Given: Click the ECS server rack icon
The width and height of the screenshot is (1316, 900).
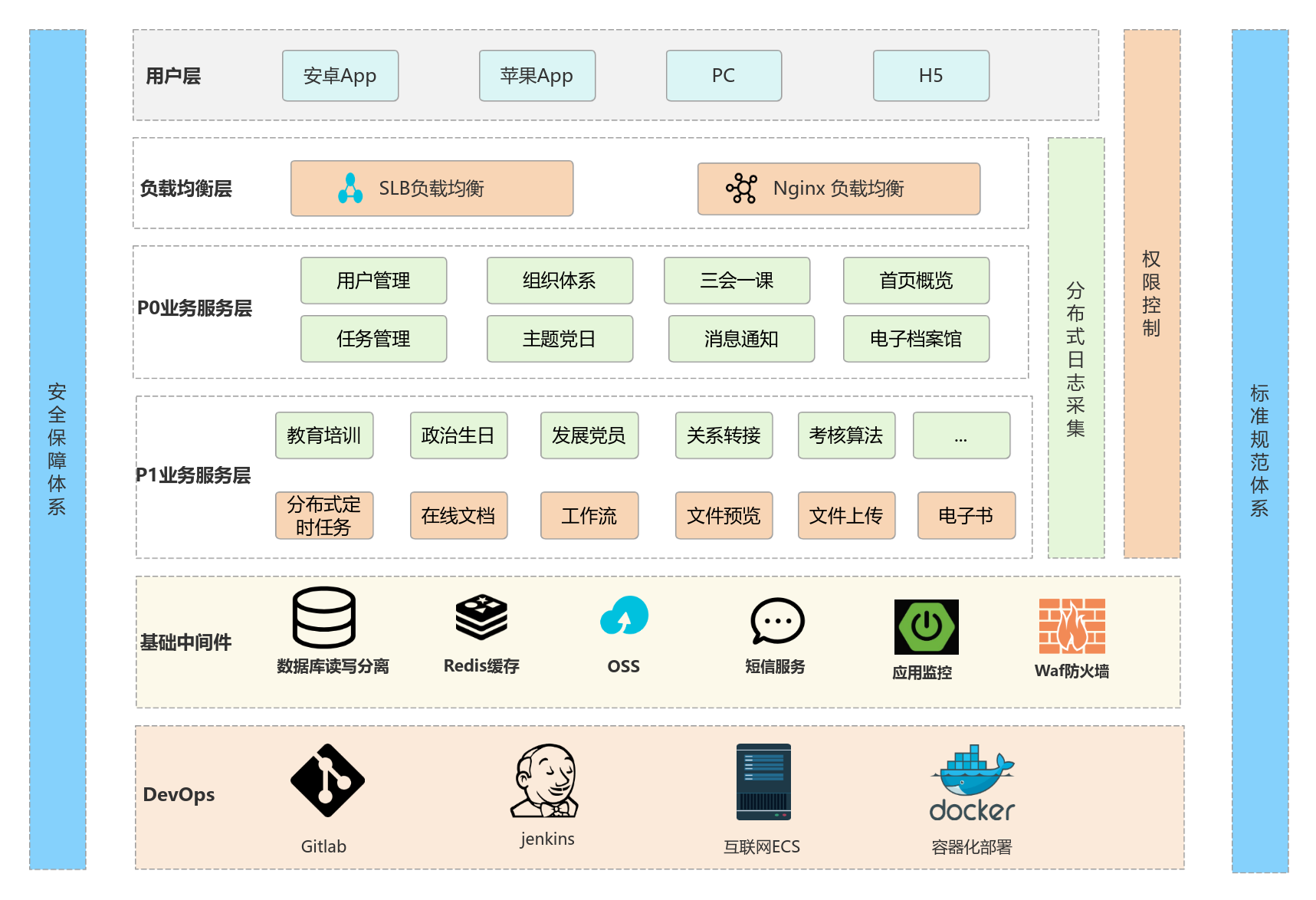Looking at the screenshot, I should 763,782.
